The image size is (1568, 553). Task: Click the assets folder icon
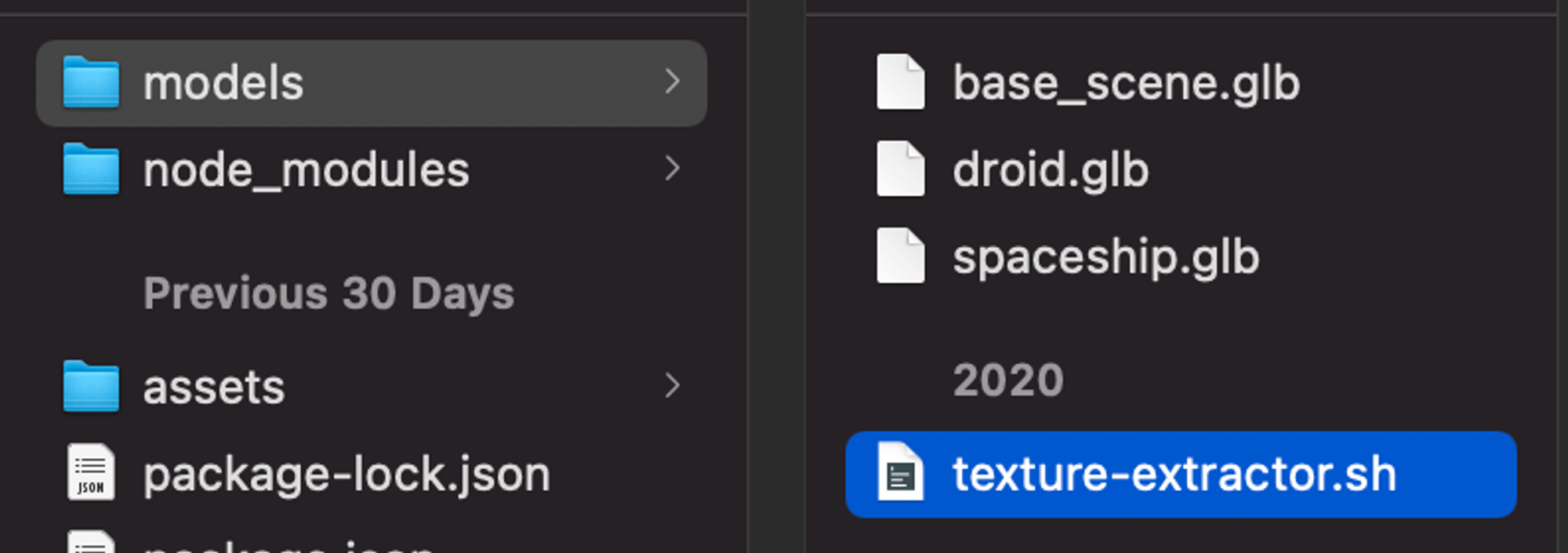click(91, 386)
